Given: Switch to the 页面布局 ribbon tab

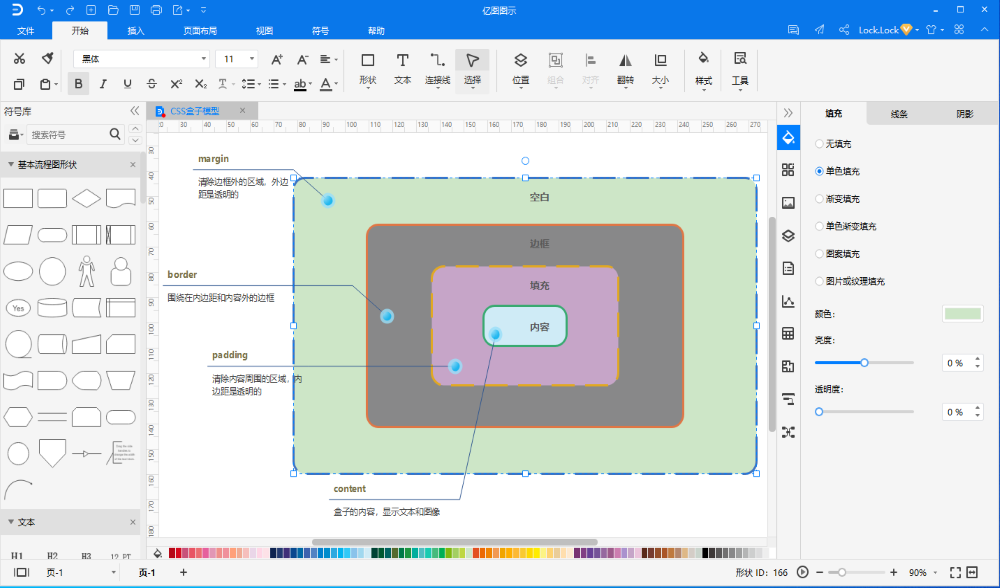Looking at the screenshot, I should (x=200, y=31).
